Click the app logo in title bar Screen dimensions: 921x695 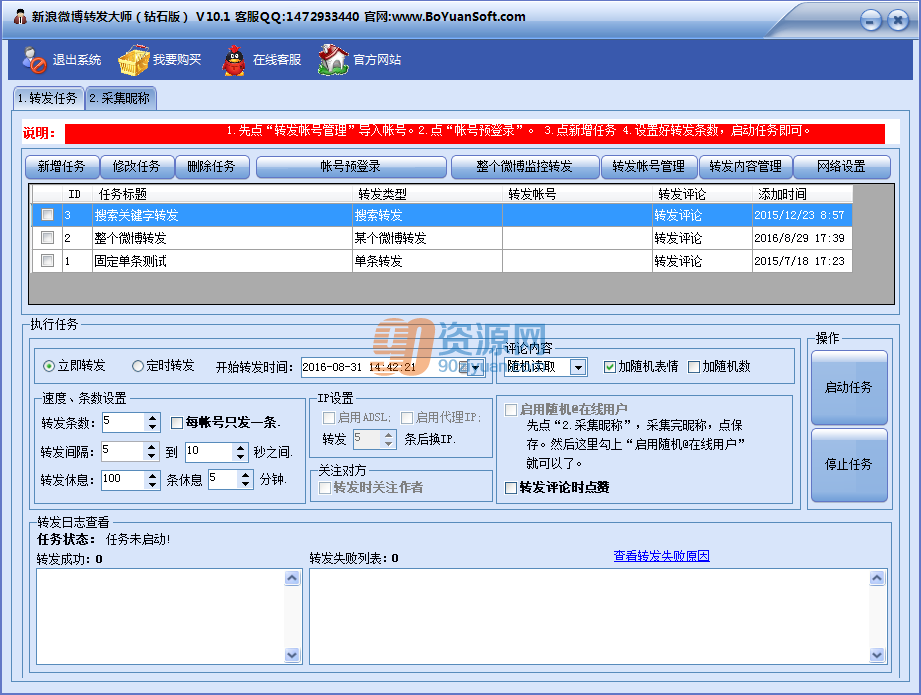tap(20, 17)
